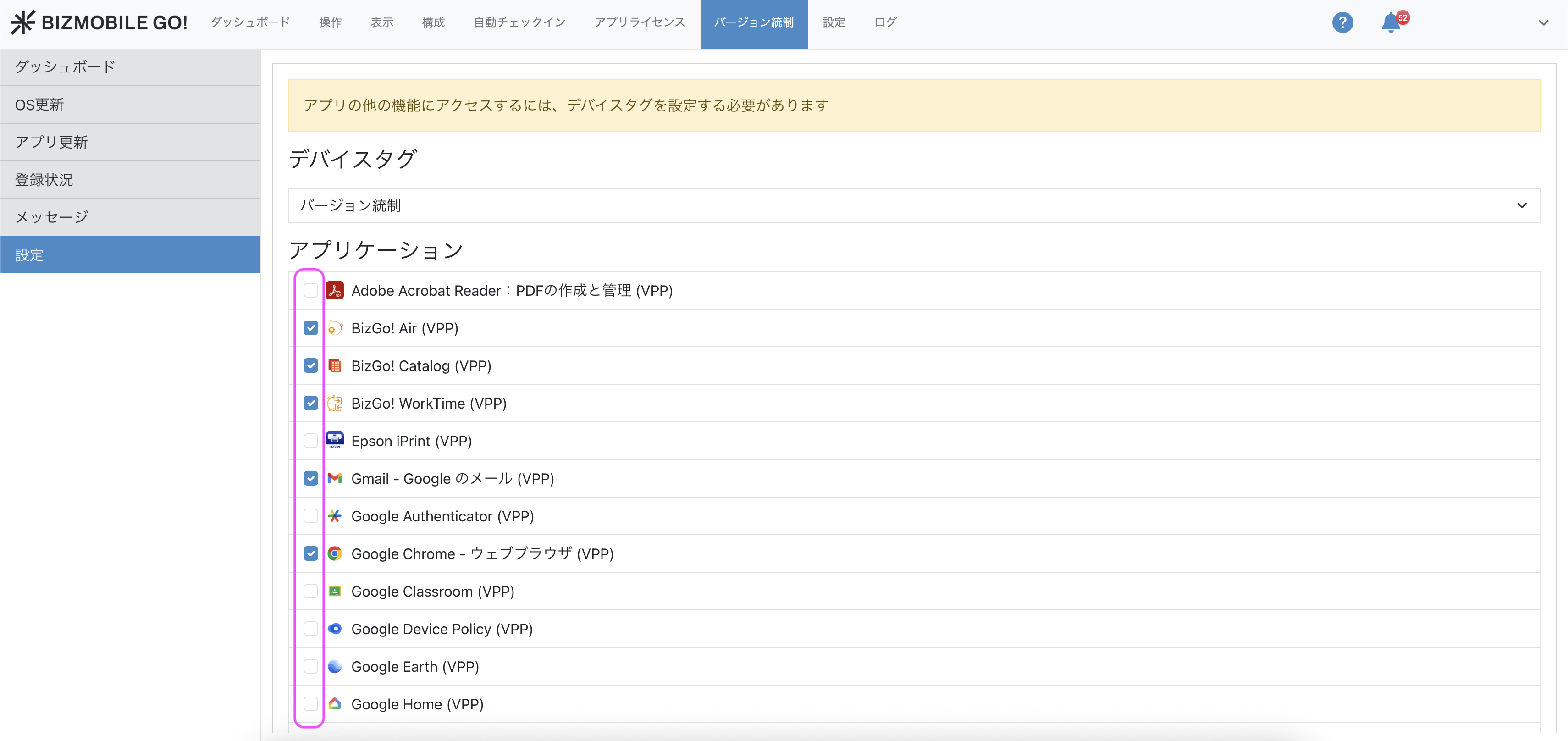1568x741 pixels.
Task: Click the Google Chrome app icon
Action: [335, 553]
